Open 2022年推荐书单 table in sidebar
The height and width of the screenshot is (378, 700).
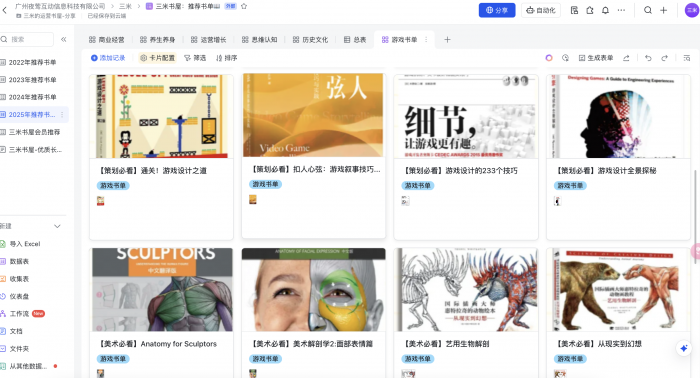click(x=33, y=62)
